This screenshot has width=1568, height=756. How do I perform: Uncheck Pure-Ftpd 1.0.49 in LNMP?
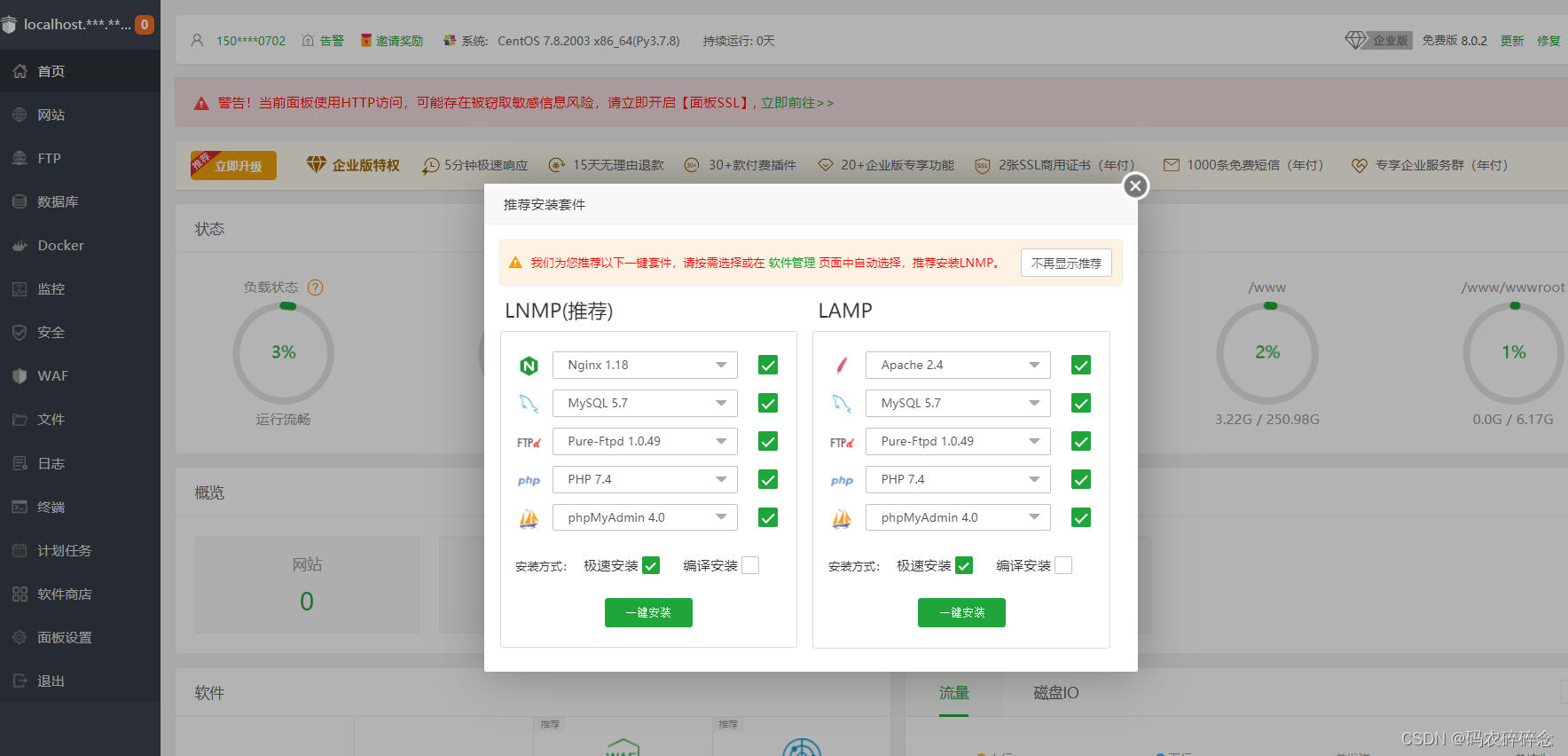tap(768, 441)
